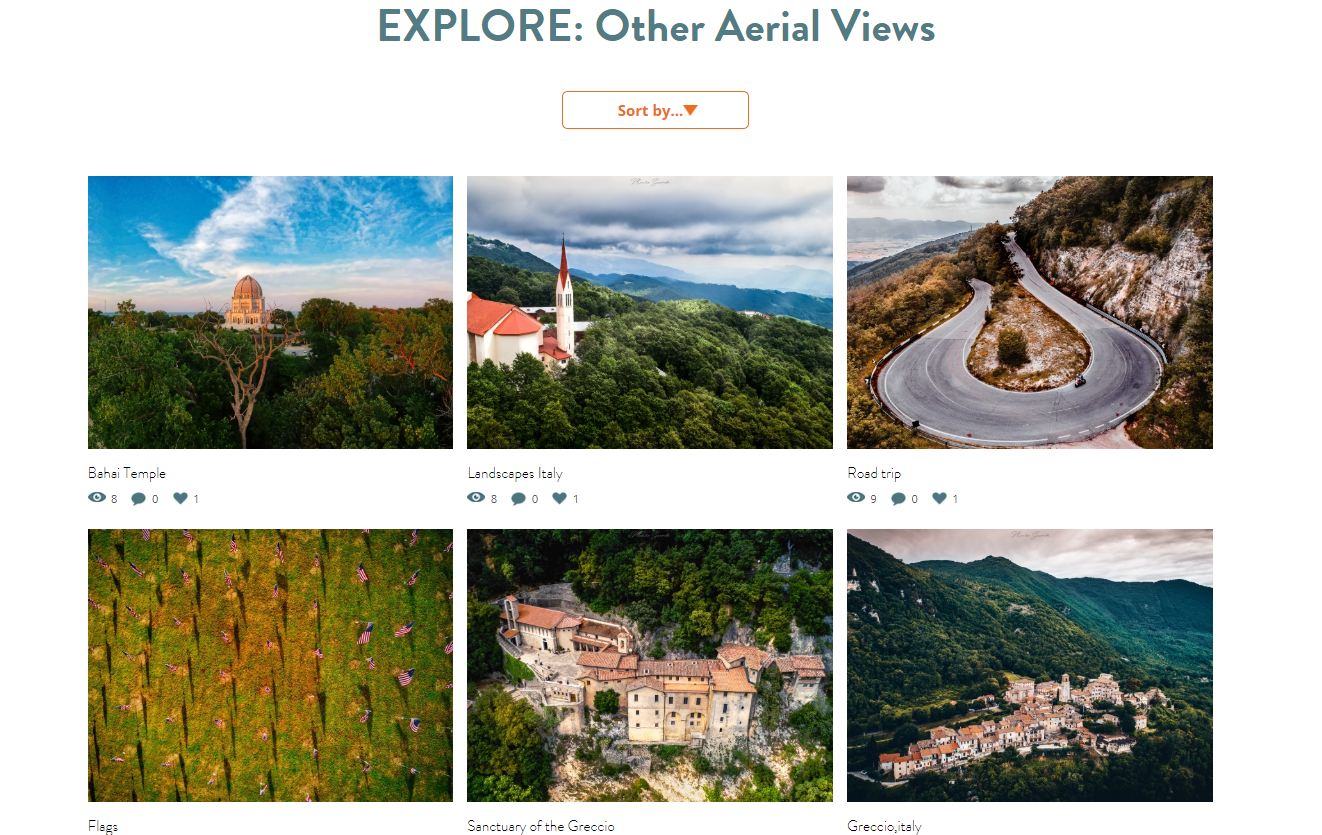This screenshot has height=835, width=1322.
Task: Open the Road trip hairpin road photo
Action: coord(1030,312)
